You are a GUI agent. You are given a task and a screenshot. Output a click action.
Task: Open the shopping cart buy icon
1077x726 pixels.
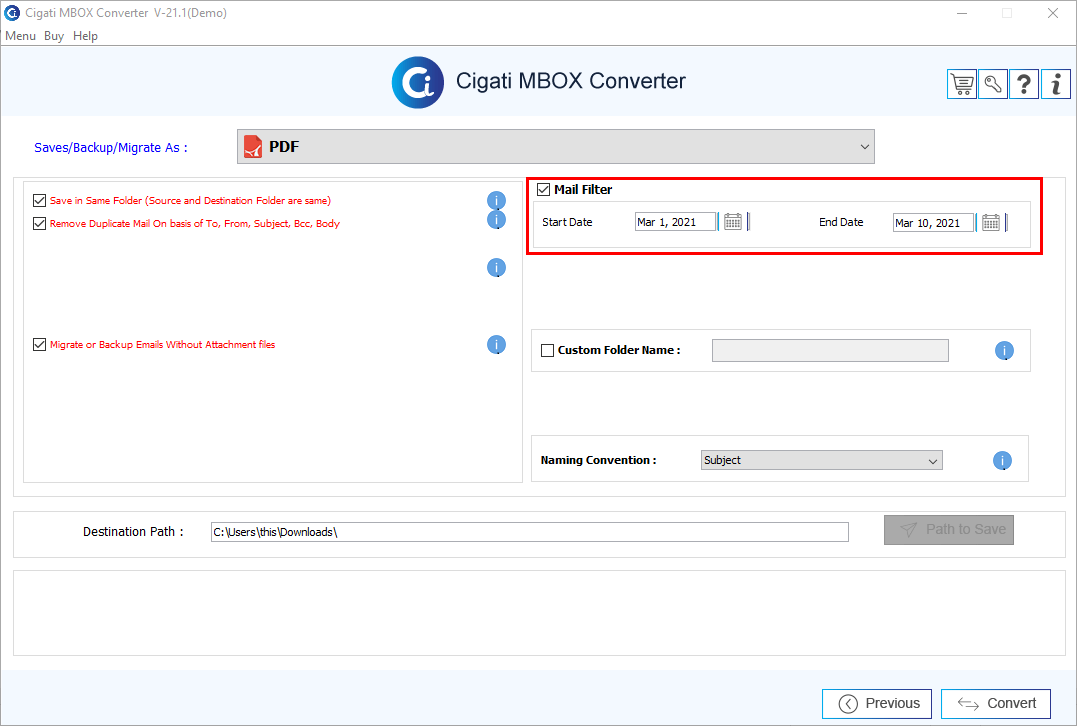[962, 84]
